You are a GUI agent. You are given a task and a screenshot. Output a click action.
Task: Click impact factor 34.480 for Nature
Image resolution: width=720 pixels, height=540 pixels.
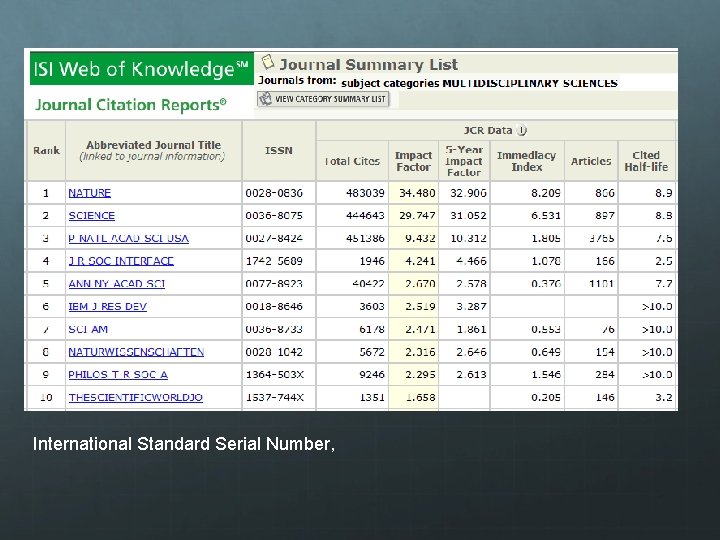417,193
